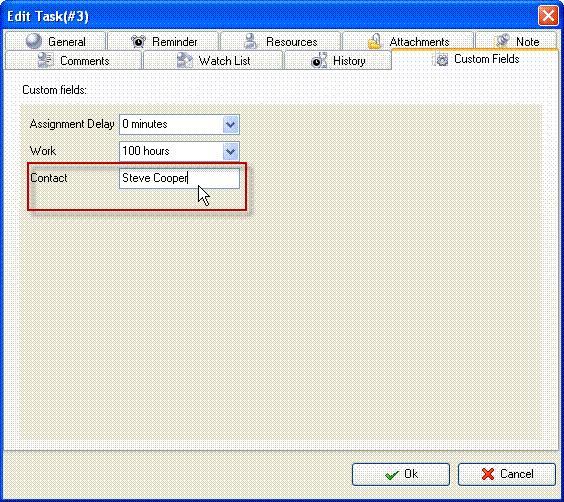
Task: Click the General tab sphere icon
Action: click(x=34, y=41)
